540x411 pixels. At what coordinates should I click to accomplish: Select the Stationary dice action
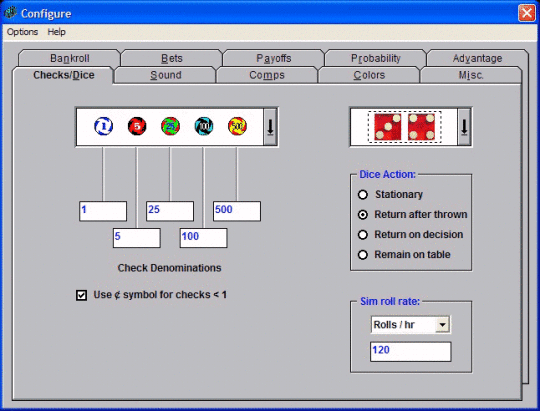(391, 195)
